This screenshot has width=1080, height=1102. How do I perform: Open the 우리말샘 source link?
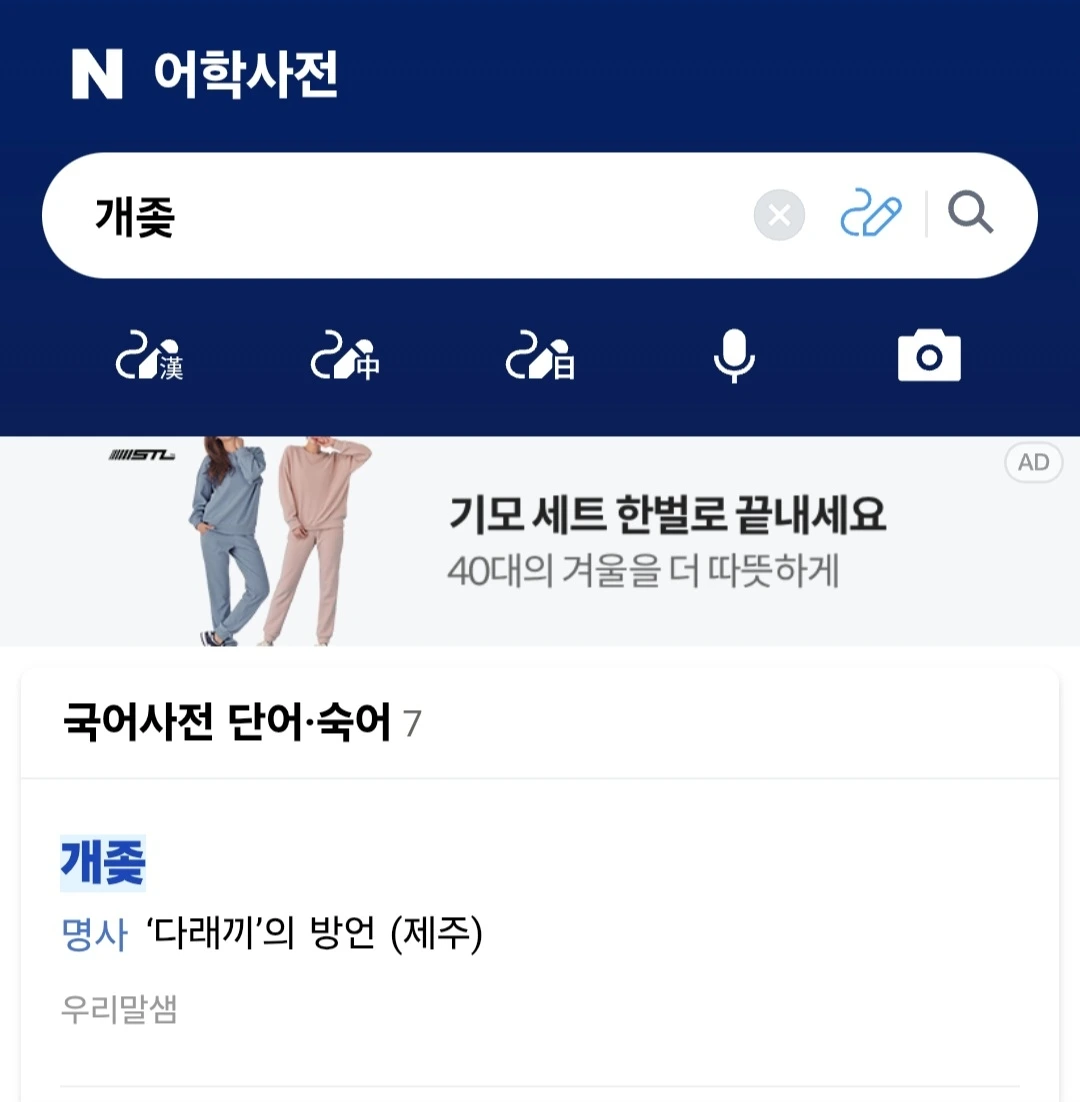tap(119, 1009)
